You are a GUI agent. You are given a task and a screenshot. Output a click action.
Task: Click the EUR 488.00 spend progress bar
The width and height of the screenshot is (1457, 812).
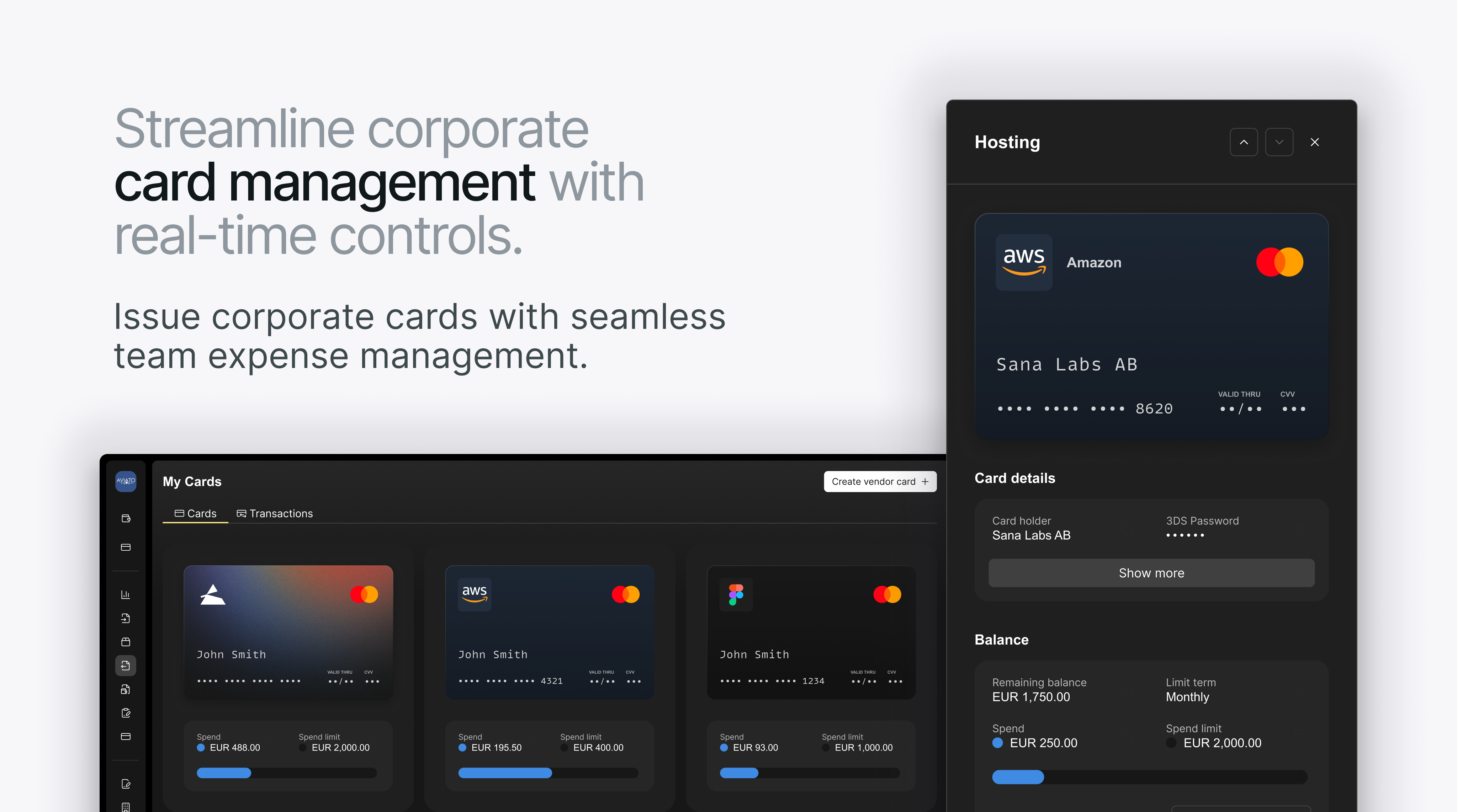[x=286, y=773]
